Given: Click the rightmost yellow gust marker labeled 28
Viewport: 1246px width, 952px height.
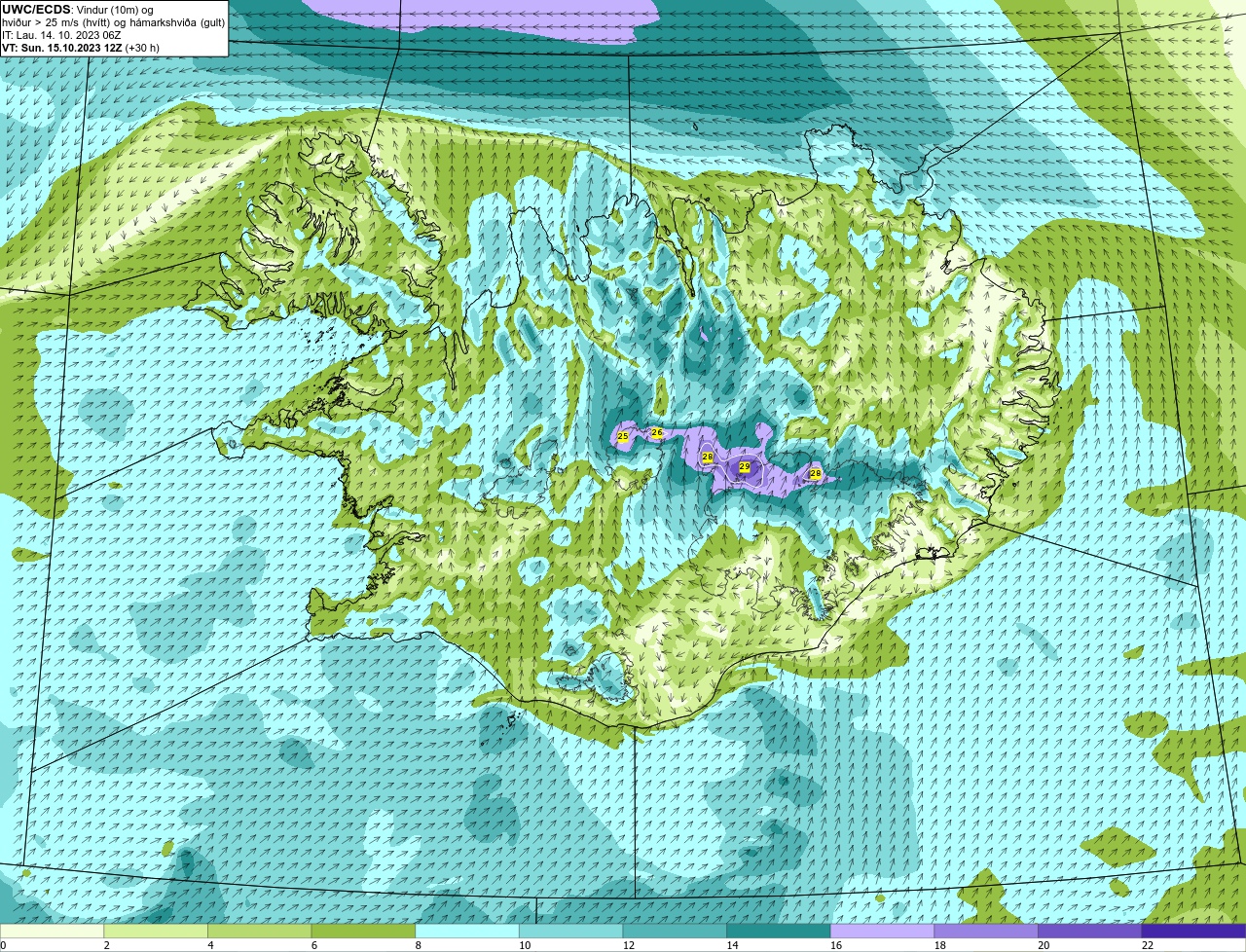Looking at the screenshot, I should pos(816,473).
